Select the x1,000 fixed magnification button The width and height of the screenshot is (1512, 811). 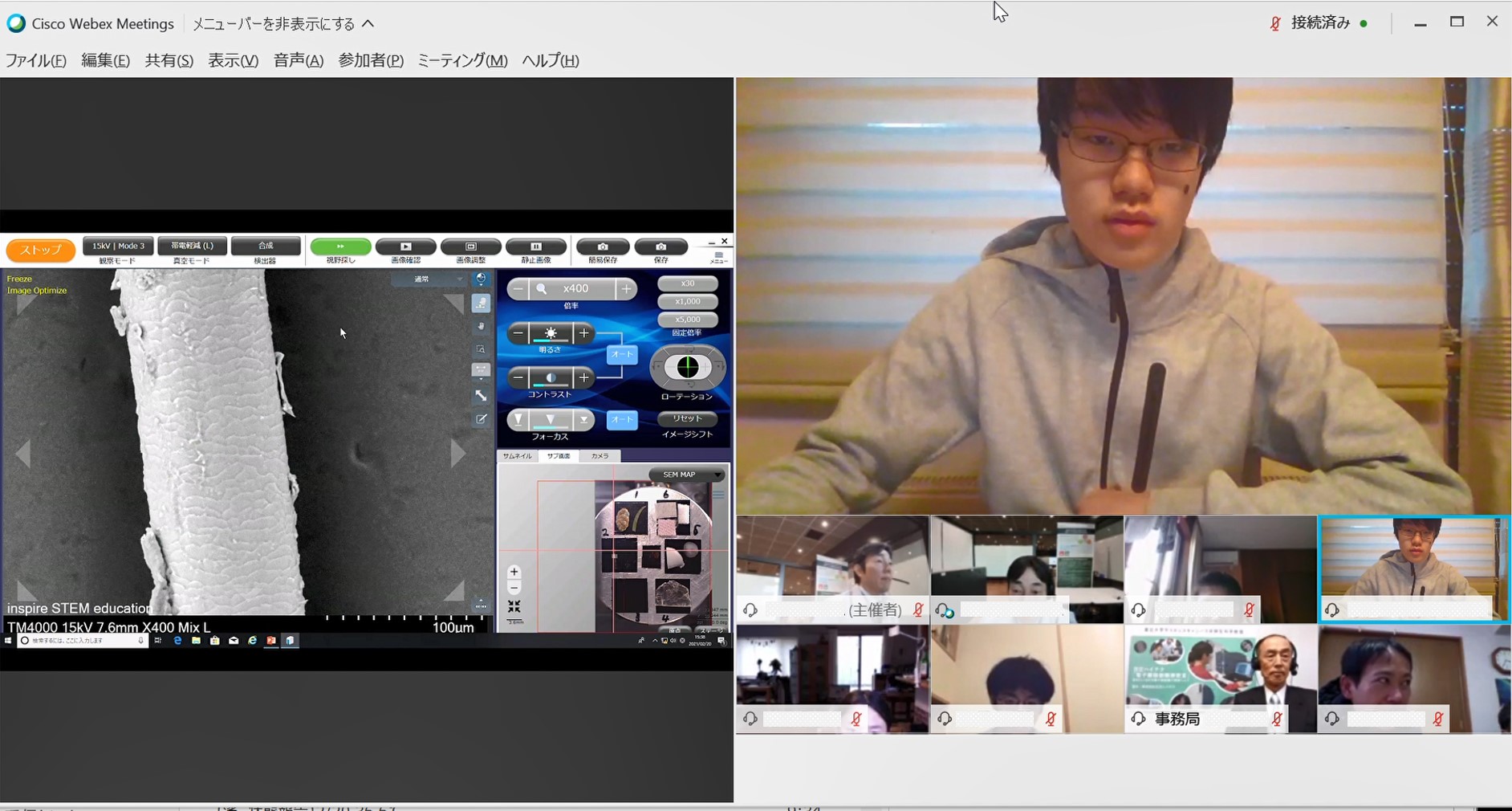(688, 302)
